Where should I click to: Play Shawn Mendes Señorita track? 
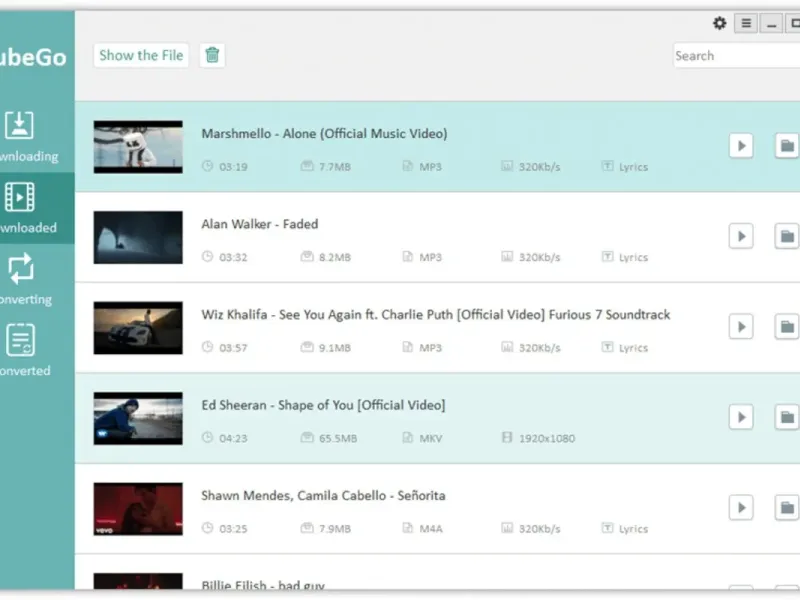[x=741, y=507]
